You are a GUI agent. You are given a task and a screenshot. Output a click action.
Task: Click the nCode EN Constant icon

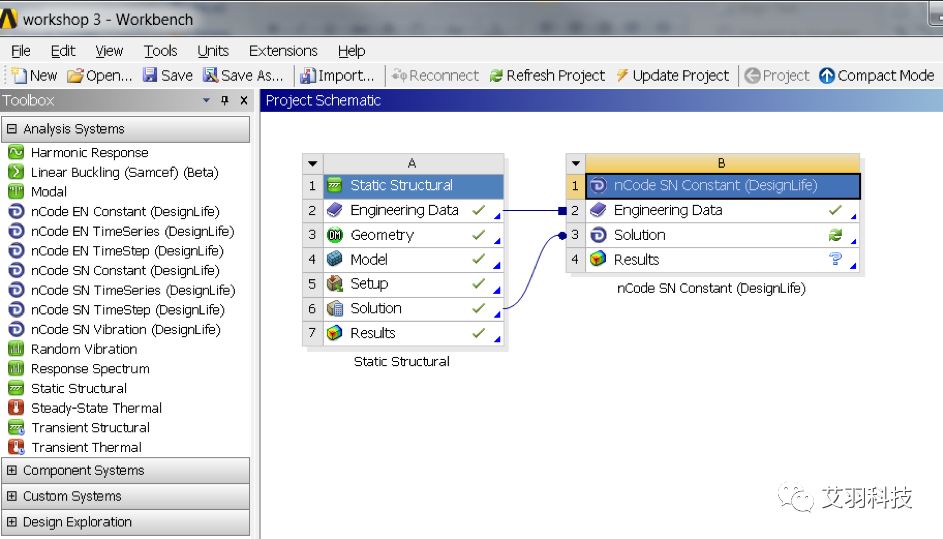tap(16, 211)
